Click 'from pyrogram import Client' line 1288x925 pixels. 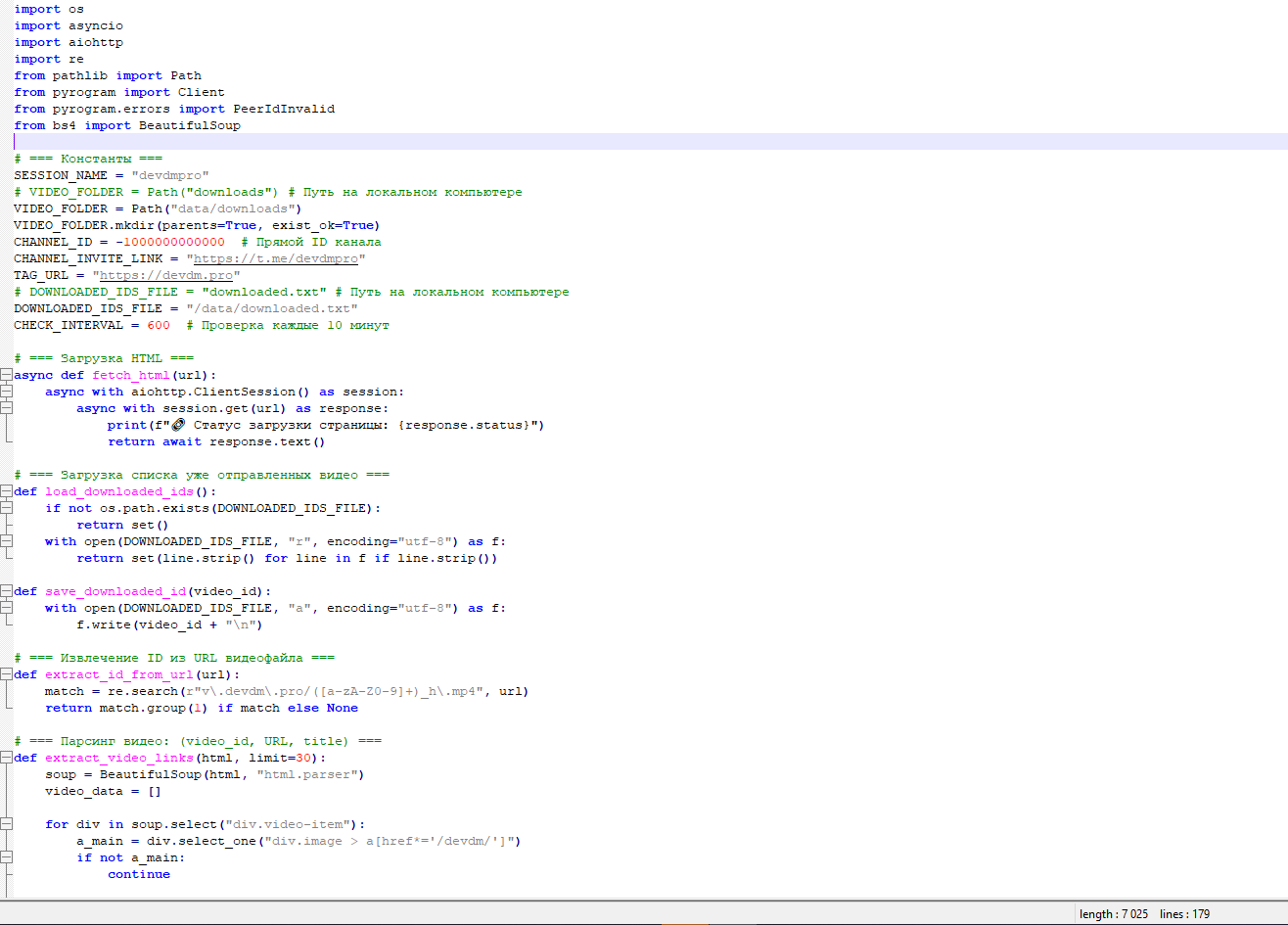(x=119, y=92)
